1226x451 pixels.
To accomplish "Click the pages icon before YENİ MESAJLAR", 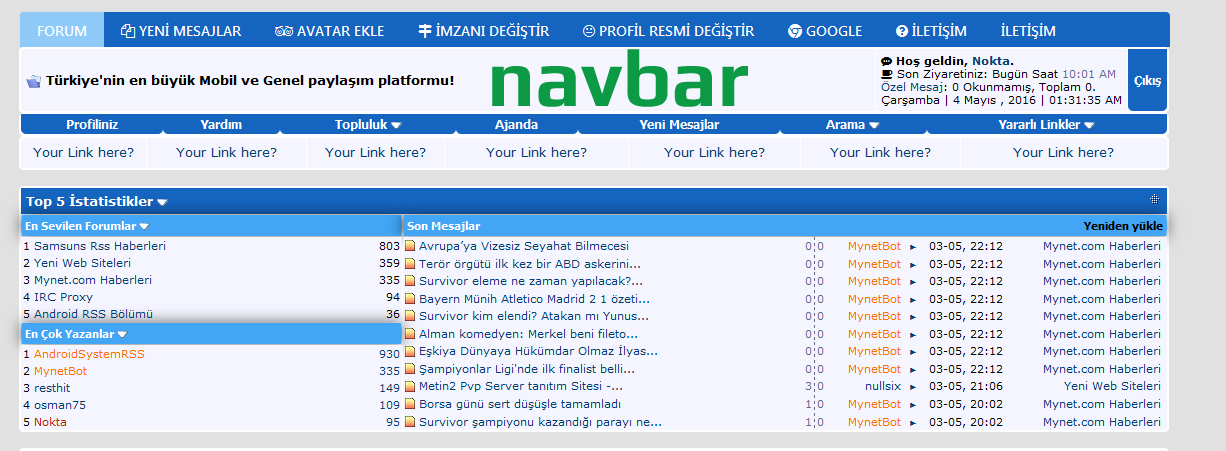I will coord(127,31).
